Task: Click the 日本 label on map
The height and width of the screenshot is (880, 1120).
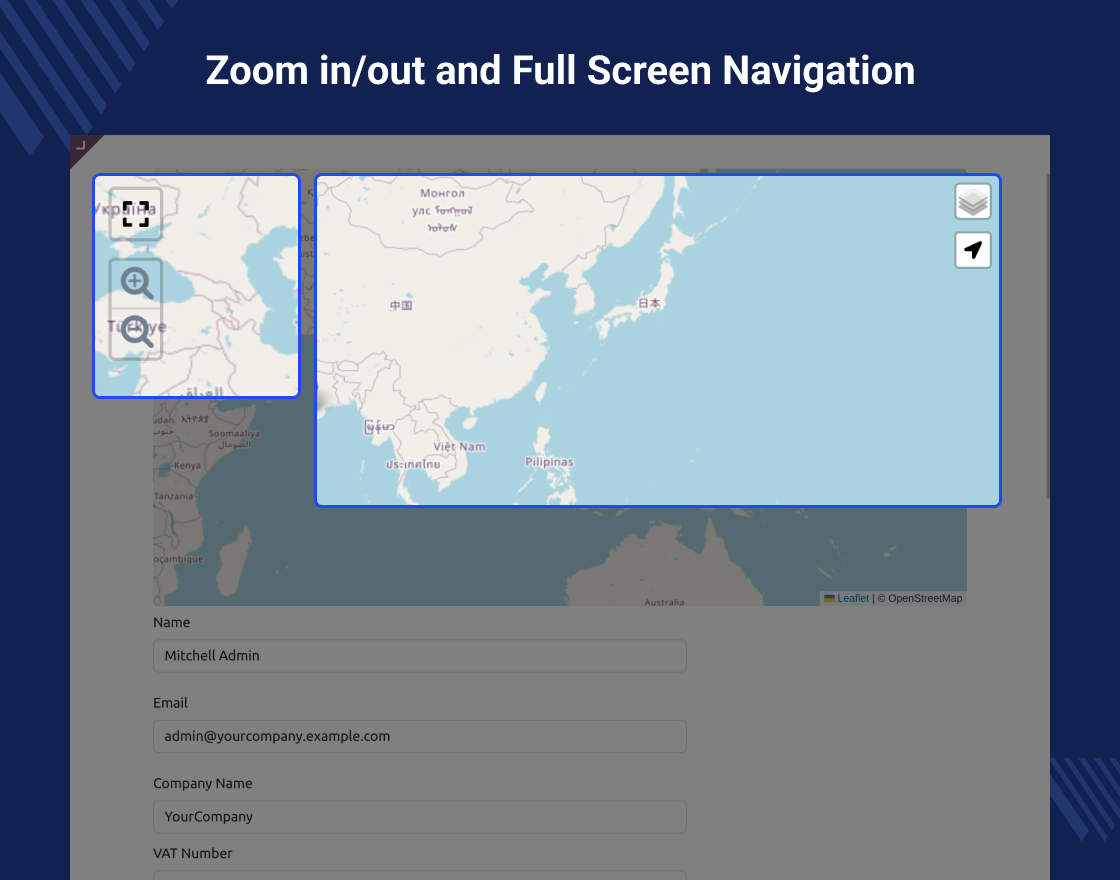Action: 649,303
